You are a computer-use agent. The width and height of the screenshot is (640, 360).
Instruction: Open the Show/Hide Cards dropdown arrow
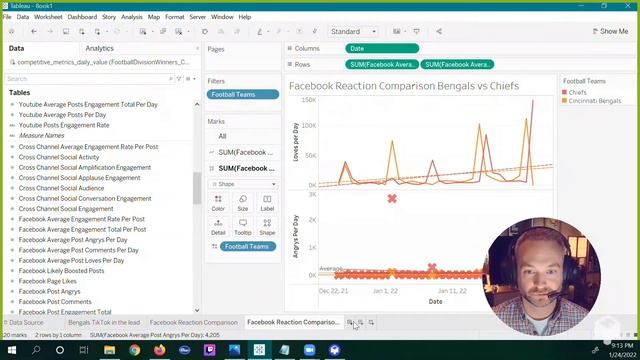pyautogui.click(x=405, y=31)
